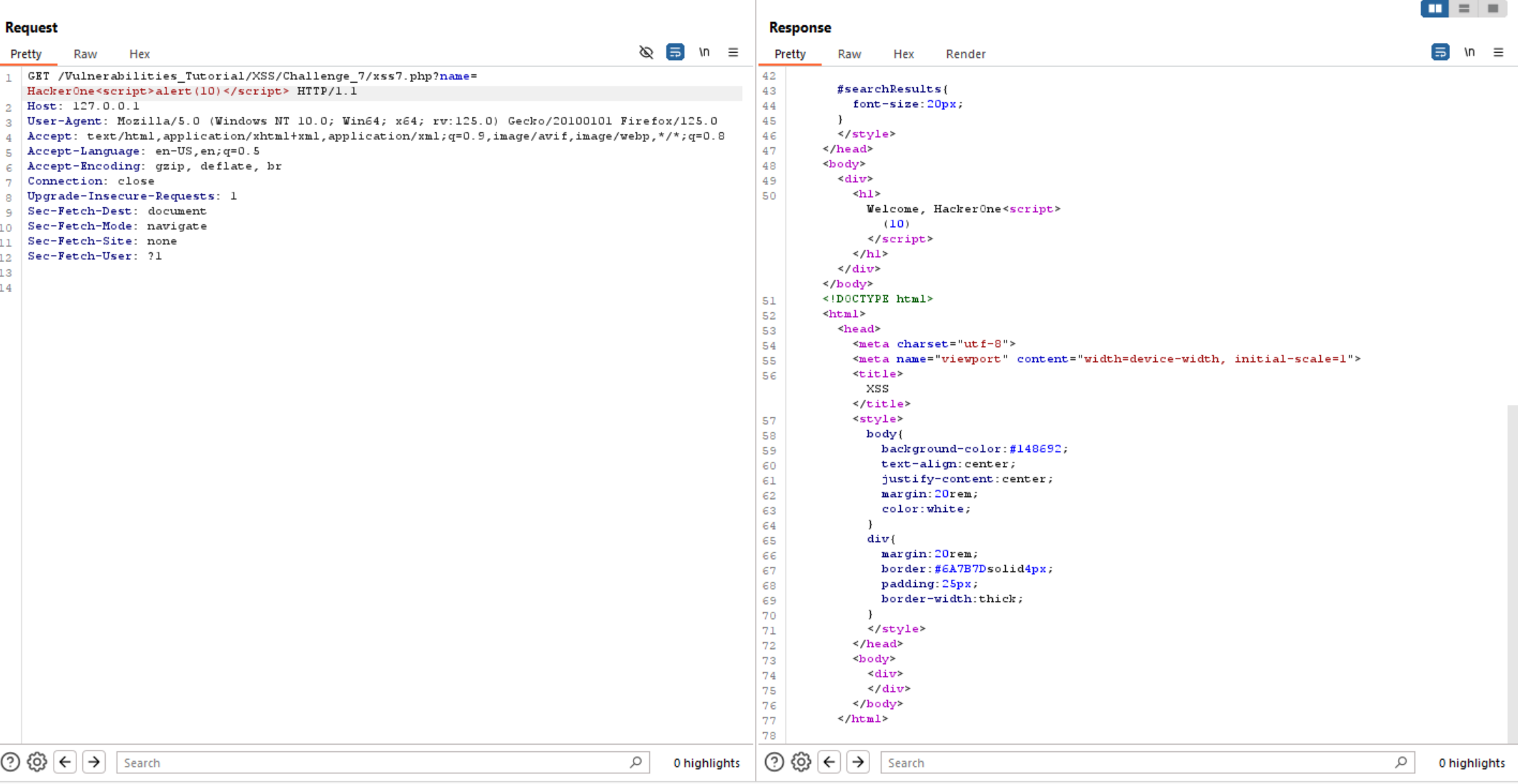
Task: Click the User-Agent header line
Action: [x=372, y=121]
